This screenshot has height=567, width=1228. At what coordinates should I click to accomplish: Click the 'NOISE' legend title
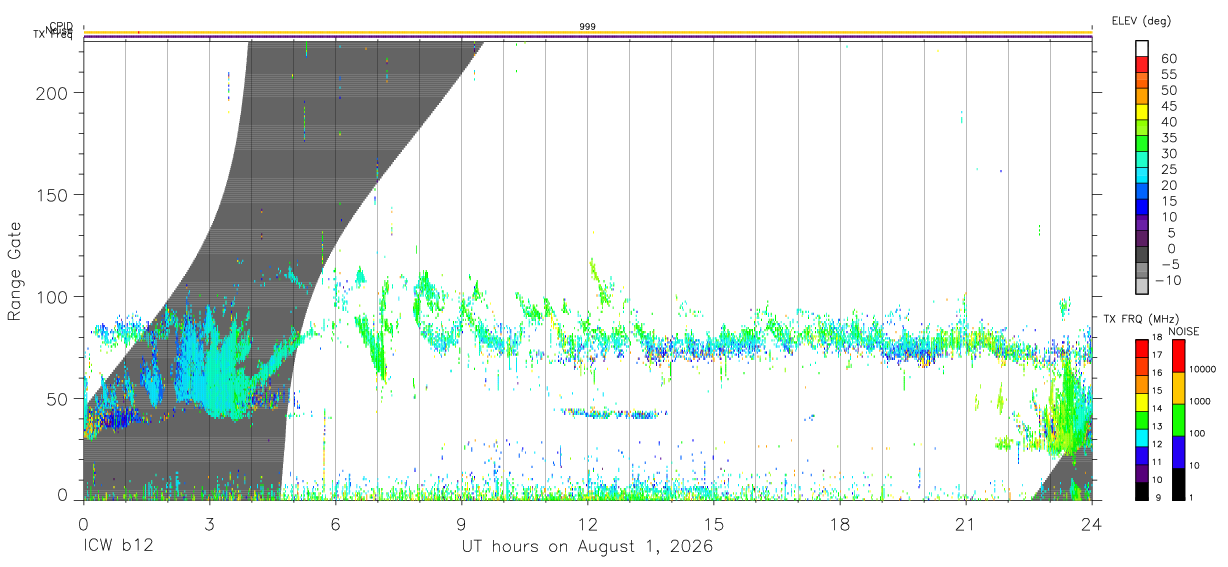pyautogui.click(x=1183, y=331)
